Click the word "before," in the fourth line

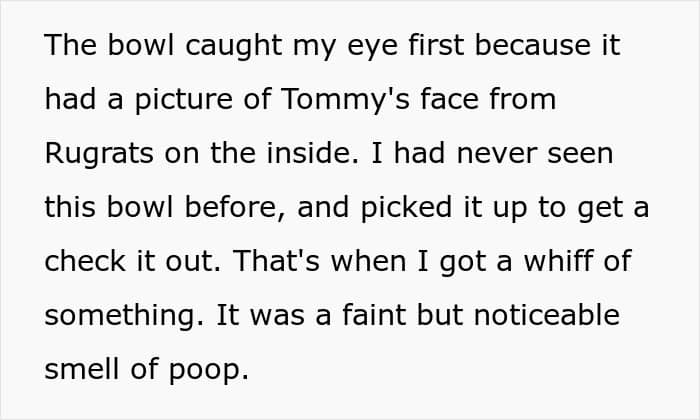[235, 208]
